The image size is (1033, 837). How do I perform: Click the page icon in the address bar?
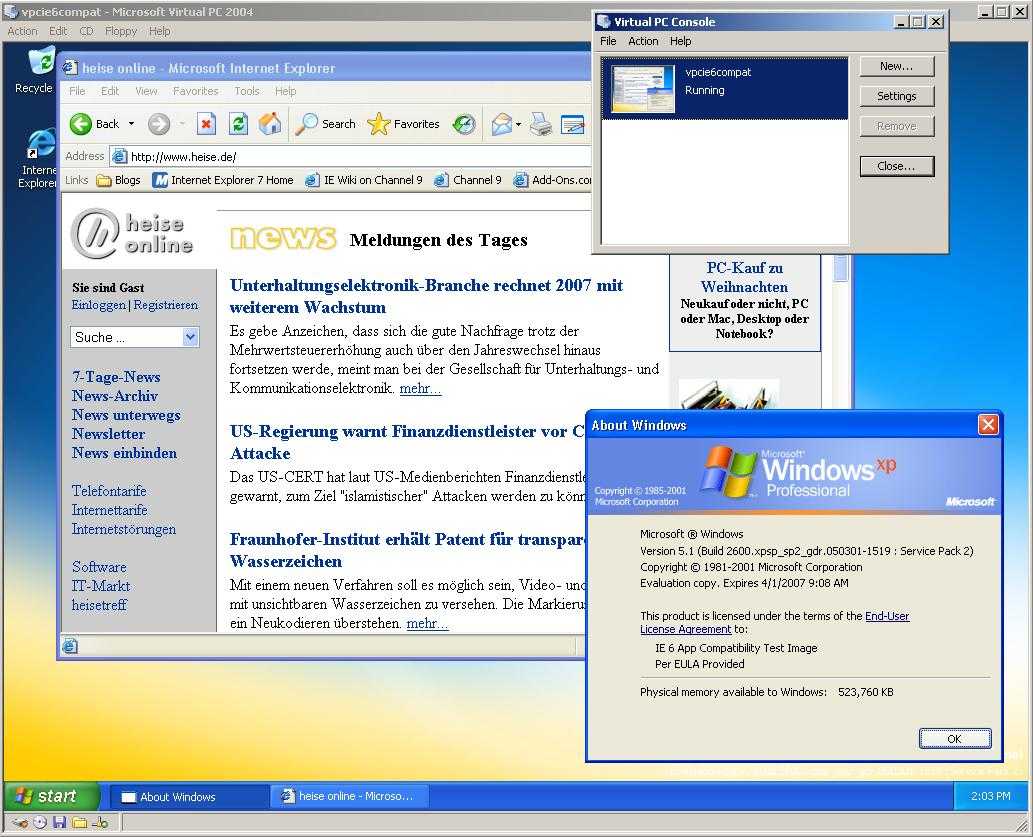tap(119, 156)
